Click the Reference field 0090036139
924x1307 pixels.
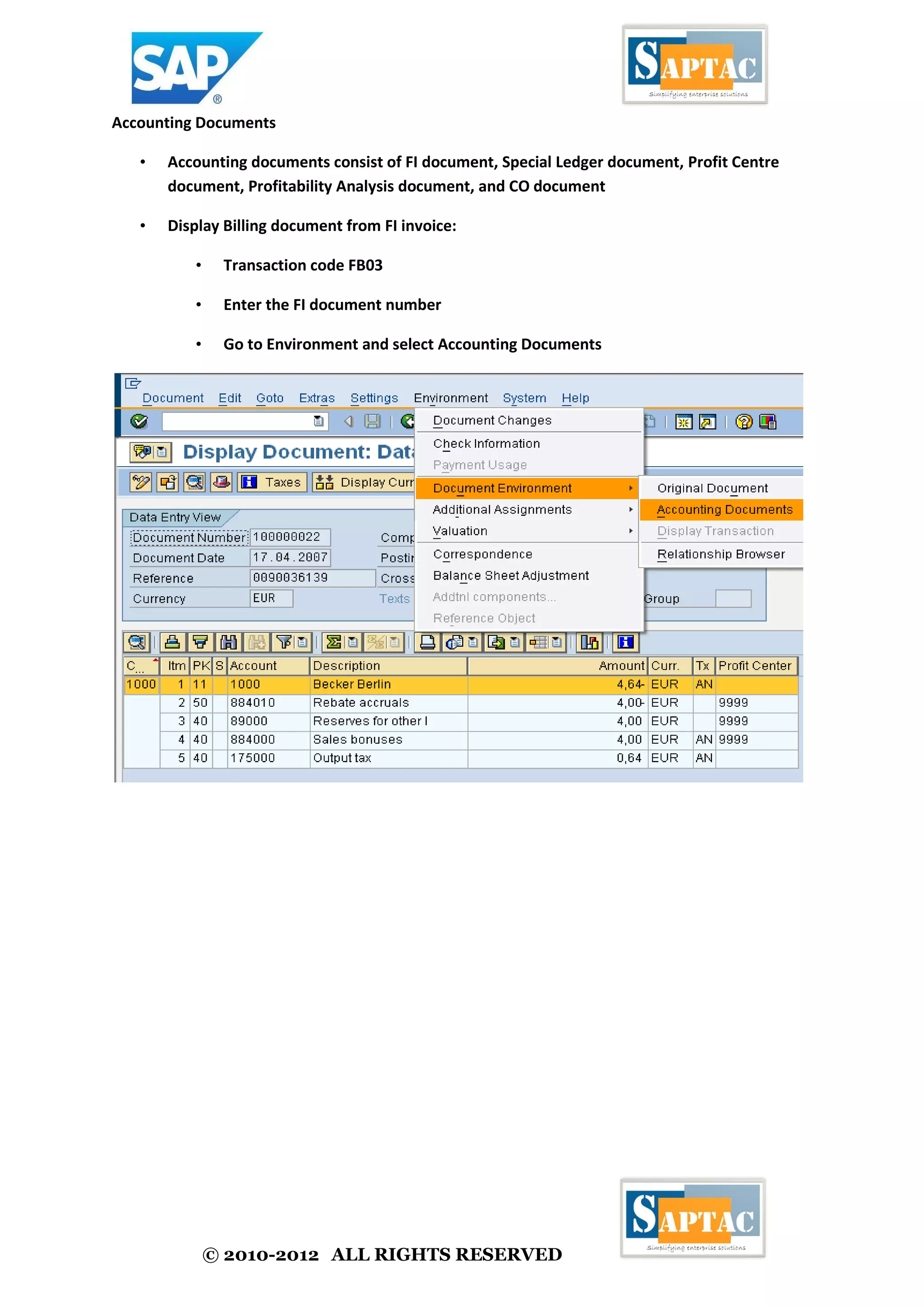click(312, 579)
